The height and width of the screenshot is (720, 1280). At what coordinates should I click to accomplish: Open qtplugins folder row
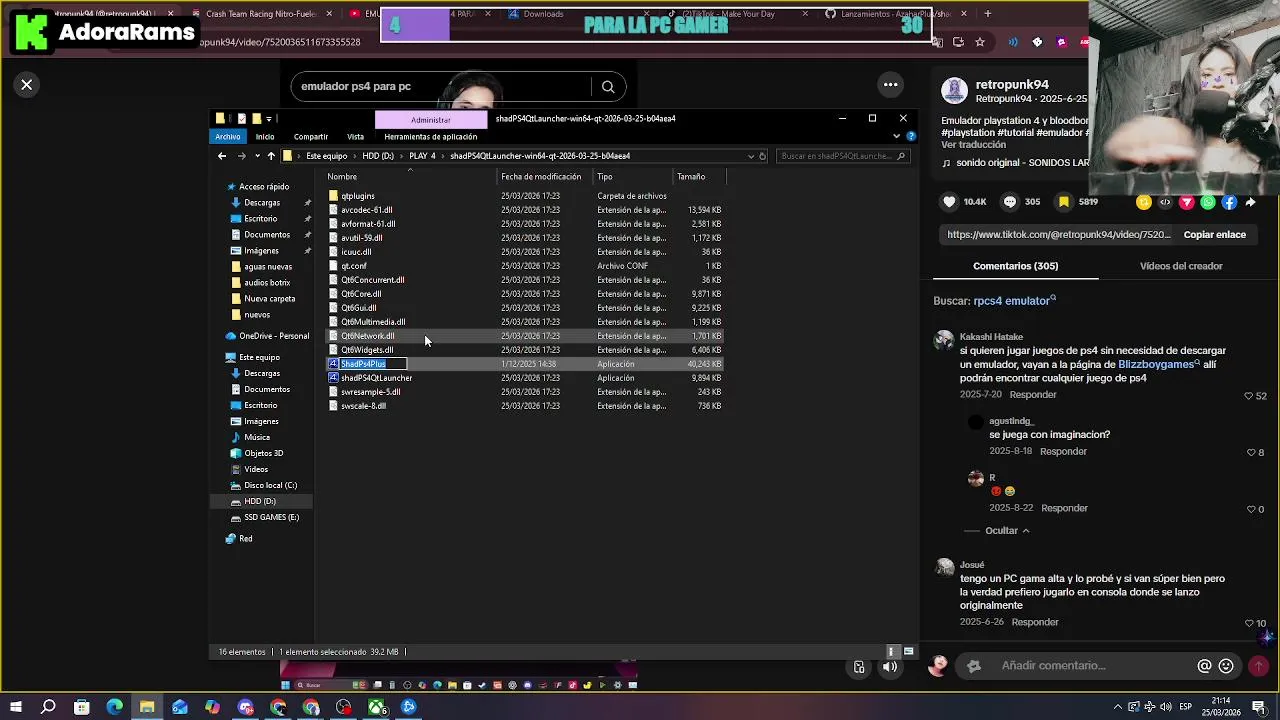(526, 196)
